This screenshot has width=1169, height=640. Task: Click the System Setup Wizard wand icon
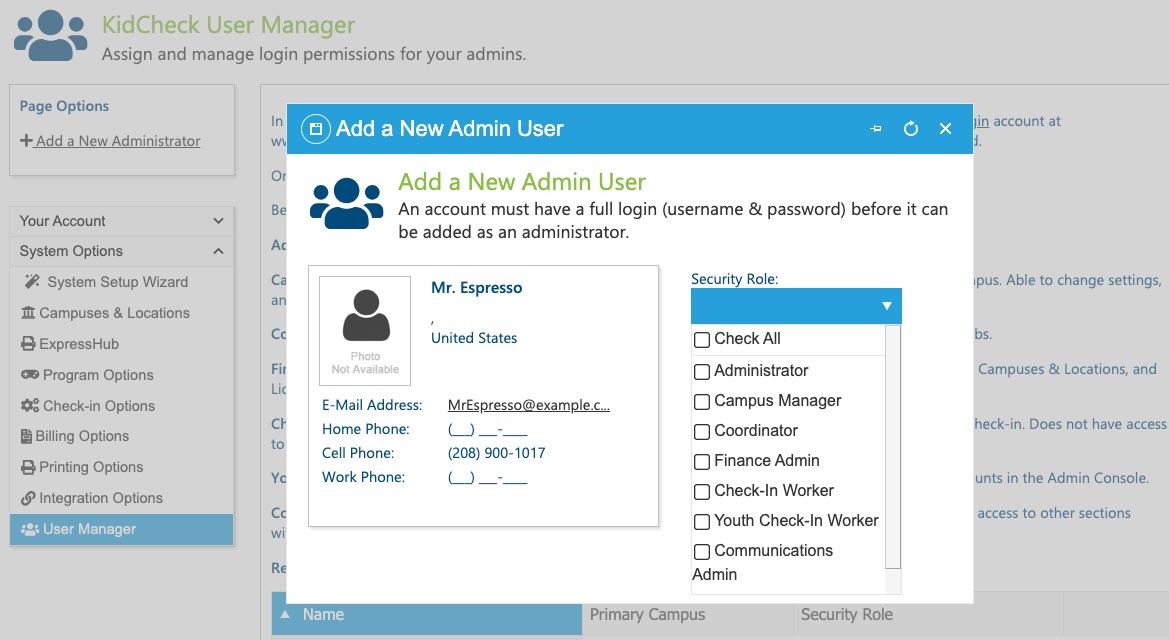[32, 281]
